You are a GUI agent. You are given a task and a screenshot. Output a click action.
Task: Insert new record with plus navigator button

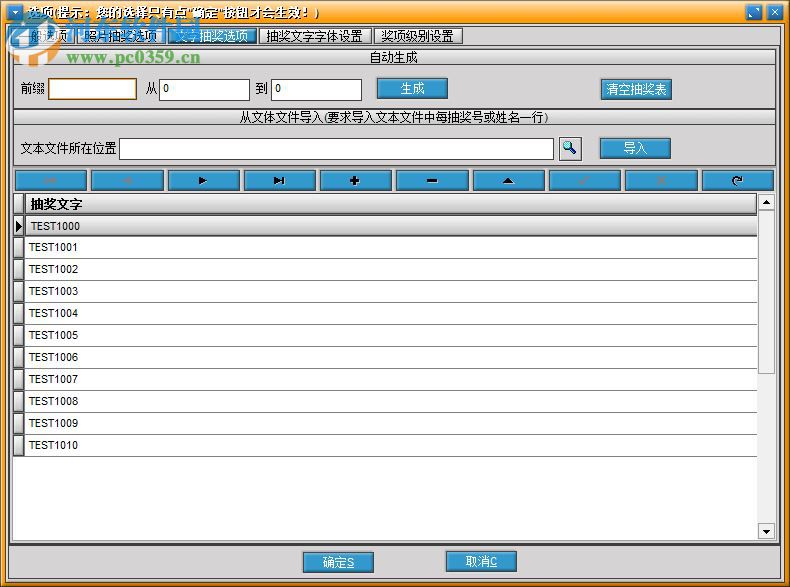(356, 180)
